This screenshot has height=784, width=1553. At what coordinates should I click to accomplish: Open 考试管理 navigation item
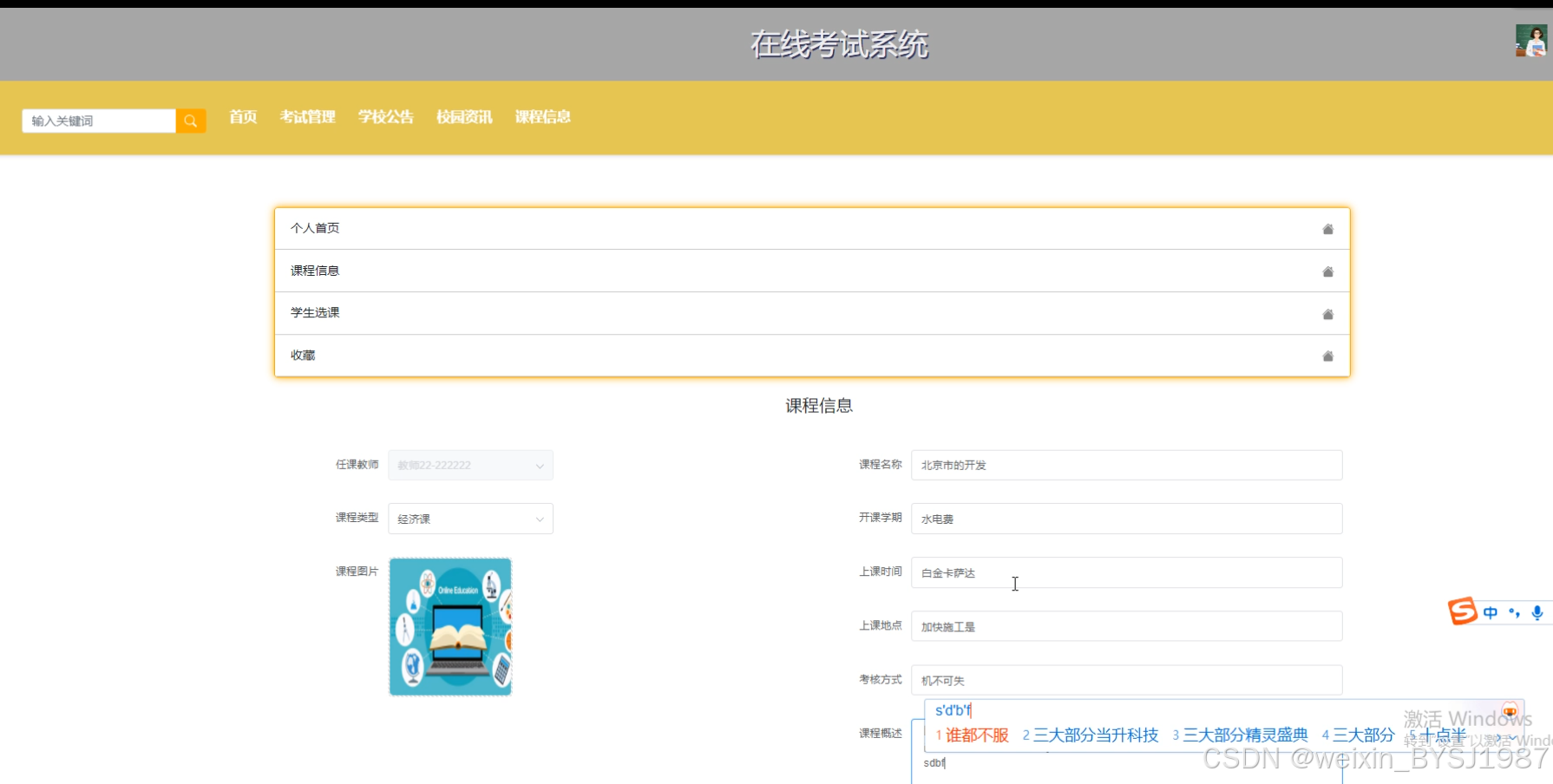point(307,117)
